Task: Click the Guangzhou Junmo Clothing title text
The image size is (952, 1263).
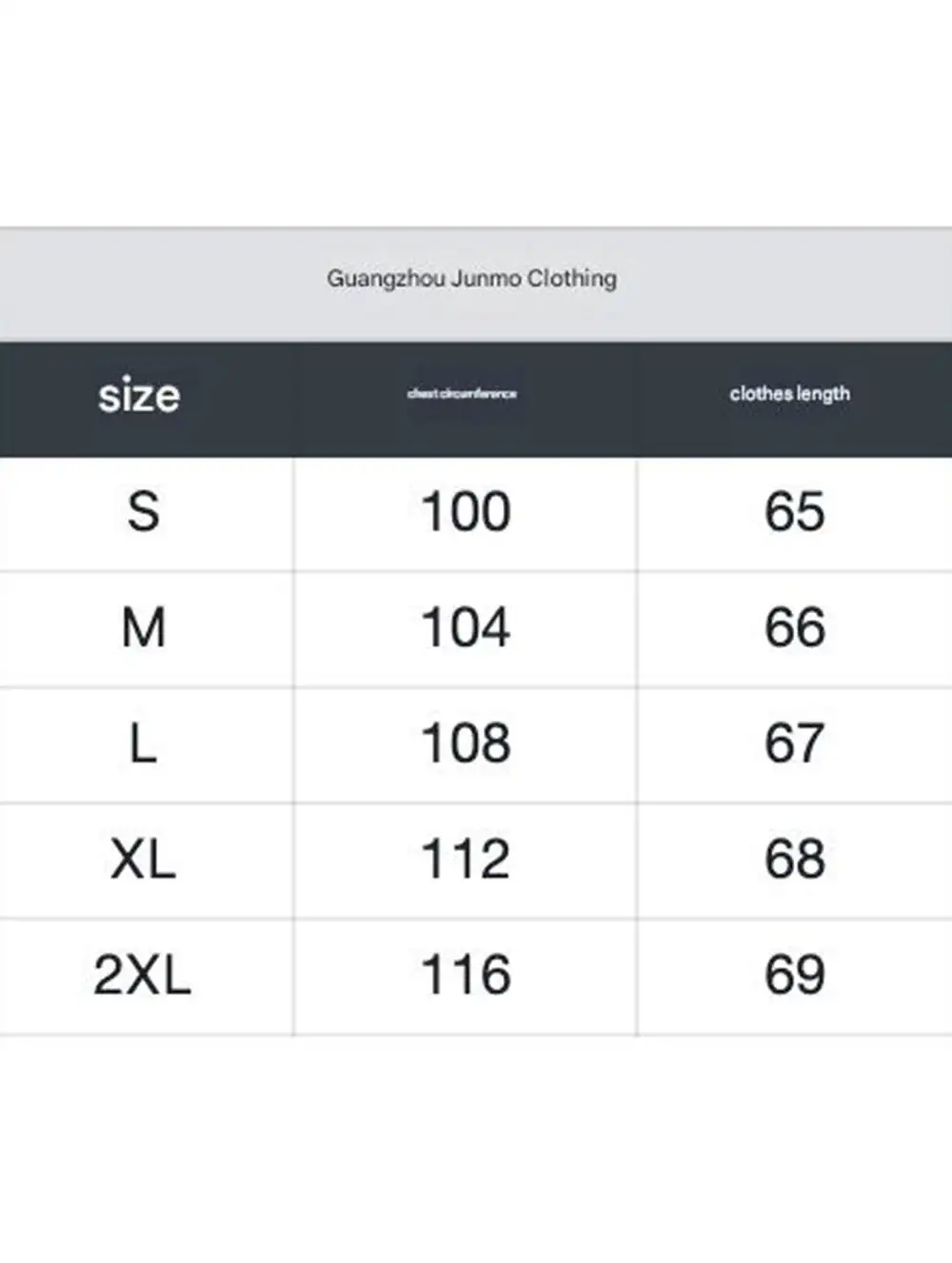Action: (472, 279)
